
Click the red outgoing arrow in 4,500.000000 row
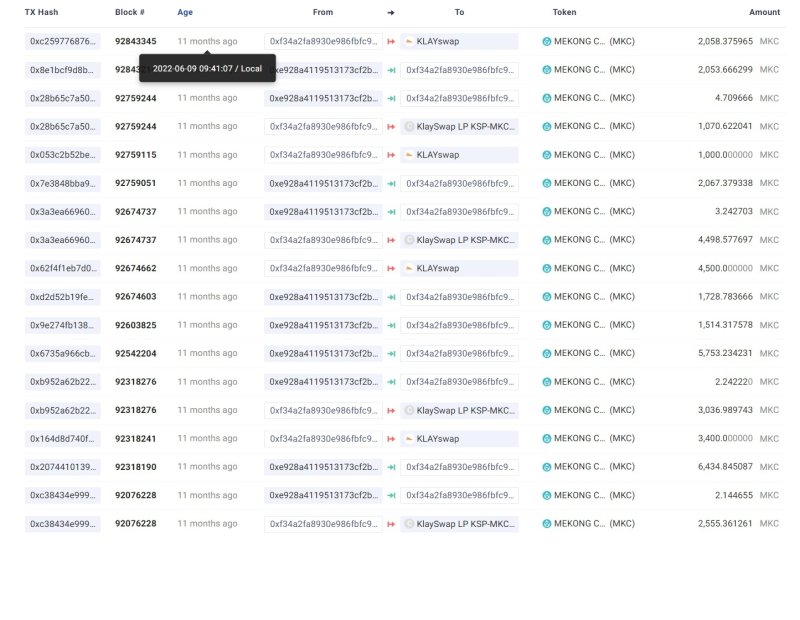[391, 269]
